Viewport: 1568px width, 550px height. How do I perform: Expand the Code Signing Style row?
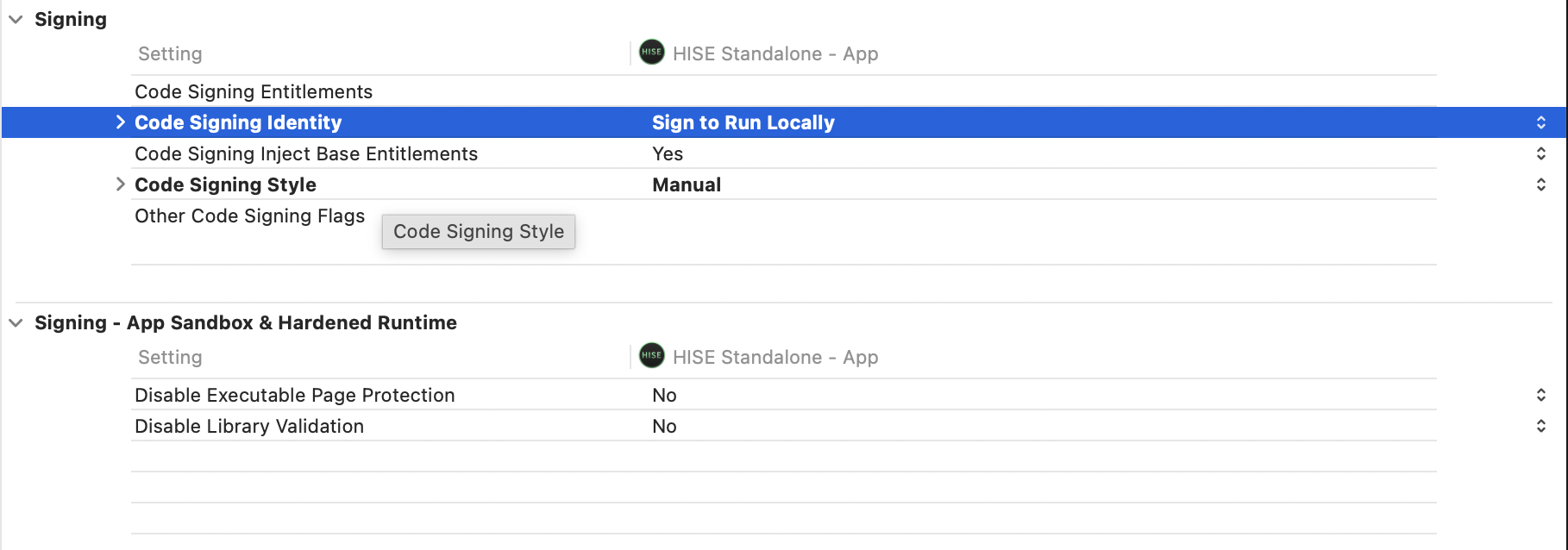pos(121,184)
